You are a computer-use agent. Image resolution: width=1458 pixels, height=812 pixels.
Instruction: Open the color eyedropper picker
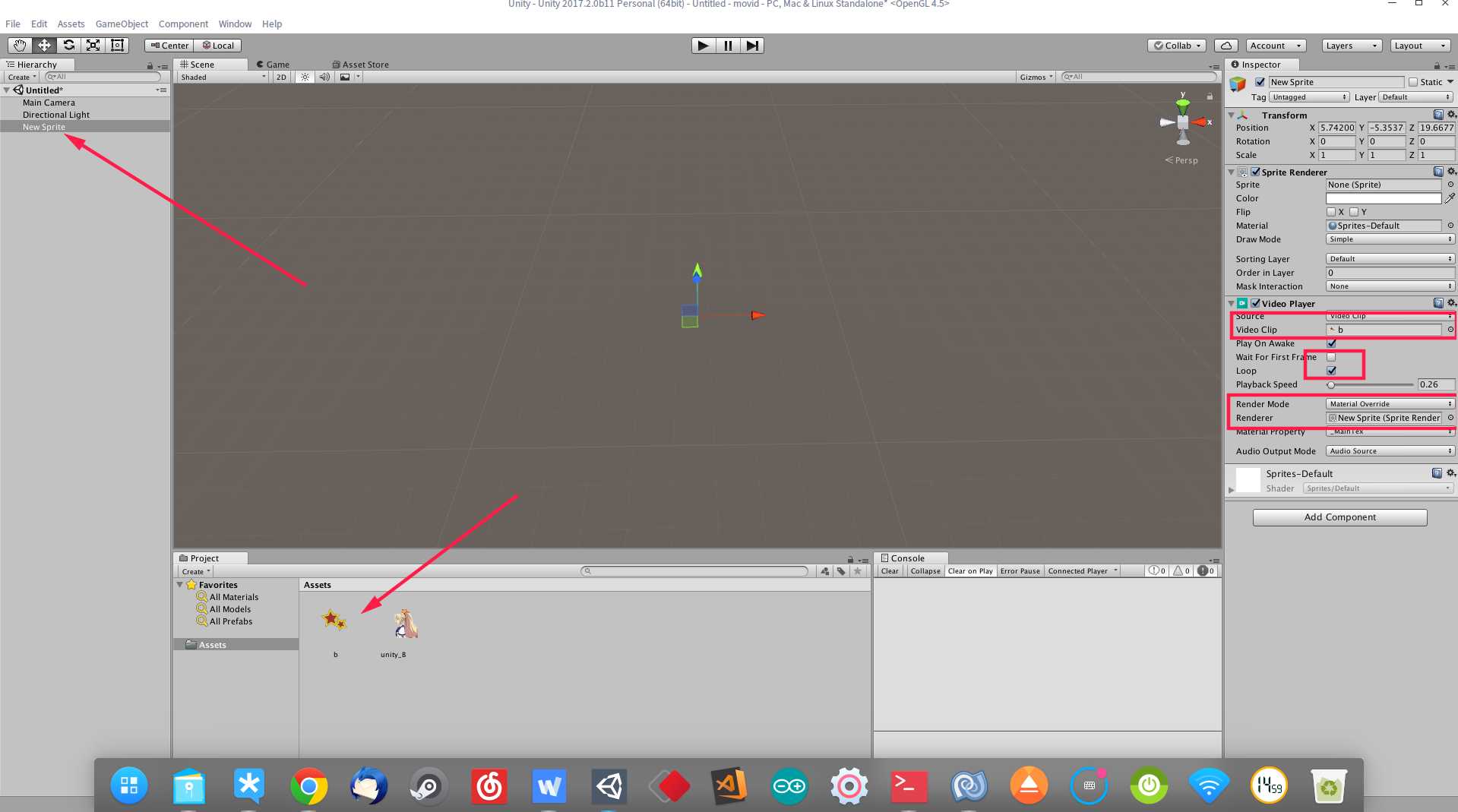[1450, 198]
